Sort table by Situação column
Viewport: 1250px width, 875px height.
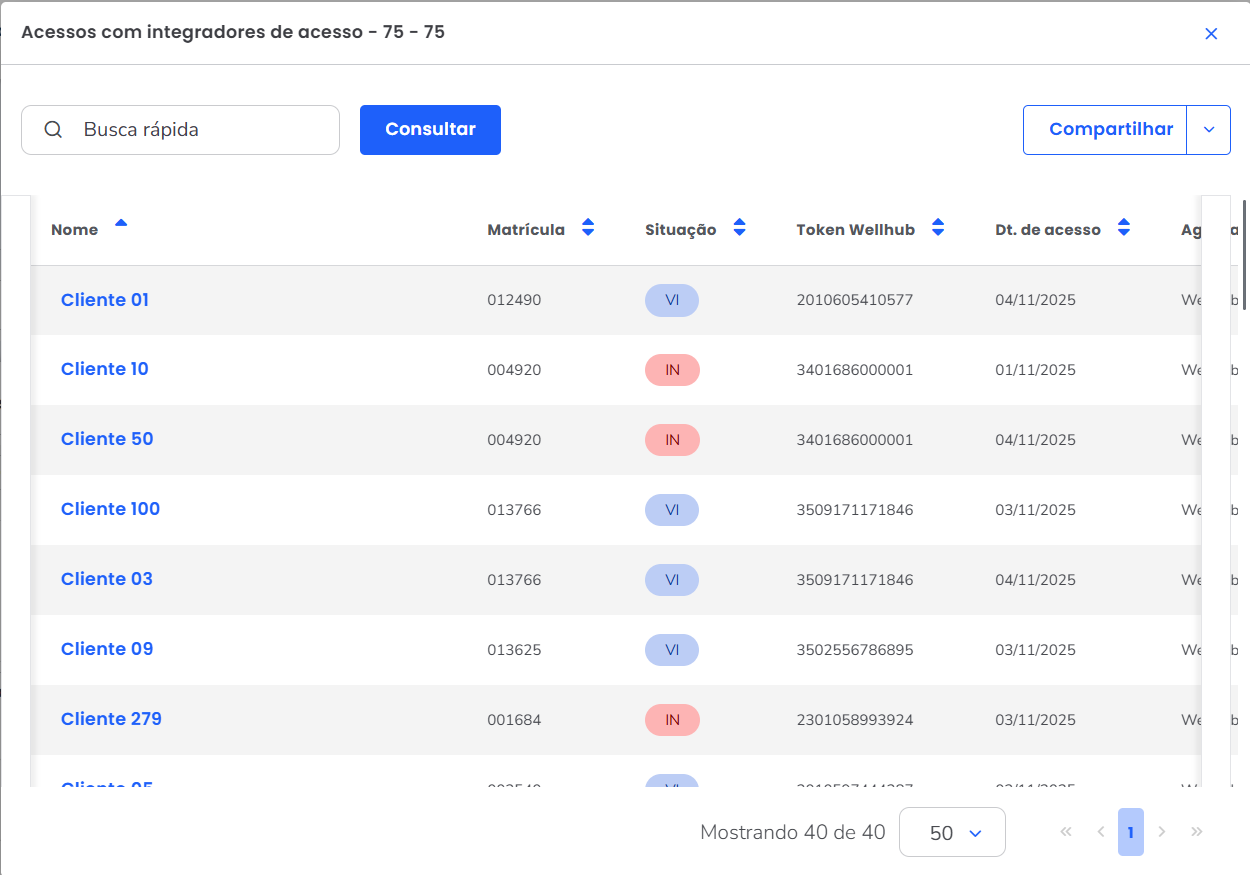pyautogui.click(x=739, y=228)
